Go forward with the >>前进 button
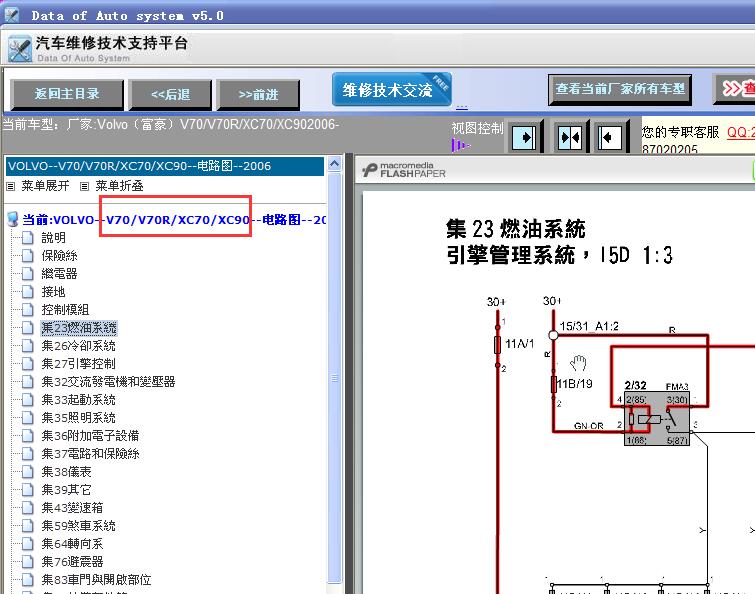This screenshot has width=755, height=594. click(259, 94)
